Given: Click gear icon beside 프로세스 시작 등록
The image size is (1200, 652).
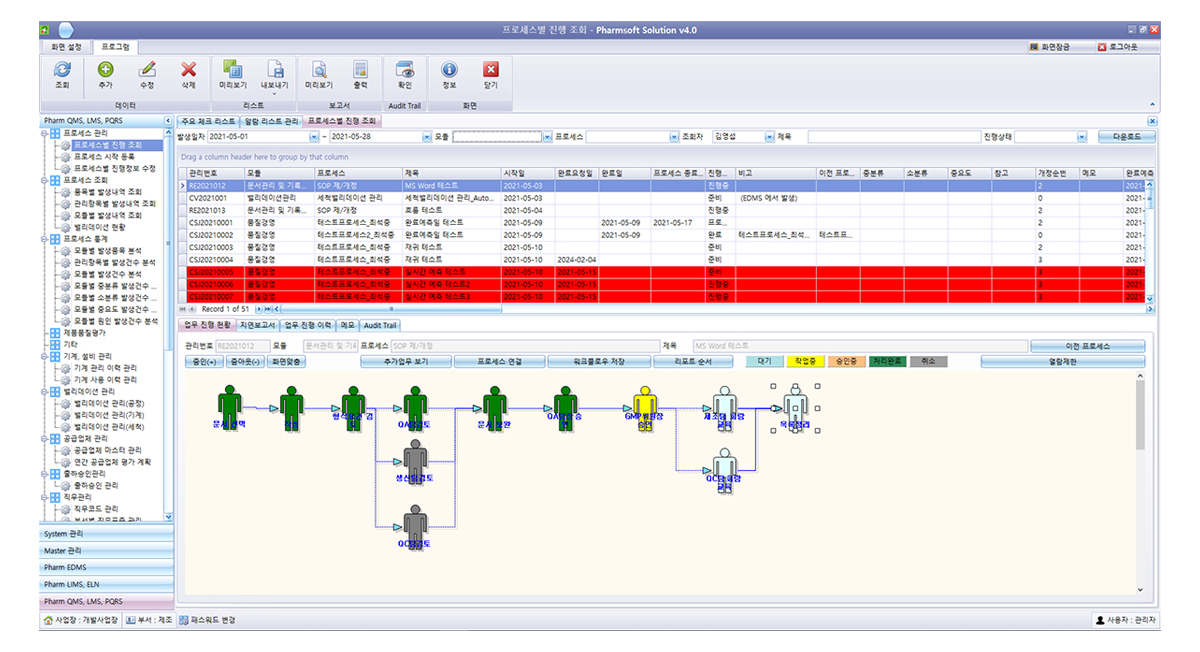Looking at the screenshot, I should 66,157.
